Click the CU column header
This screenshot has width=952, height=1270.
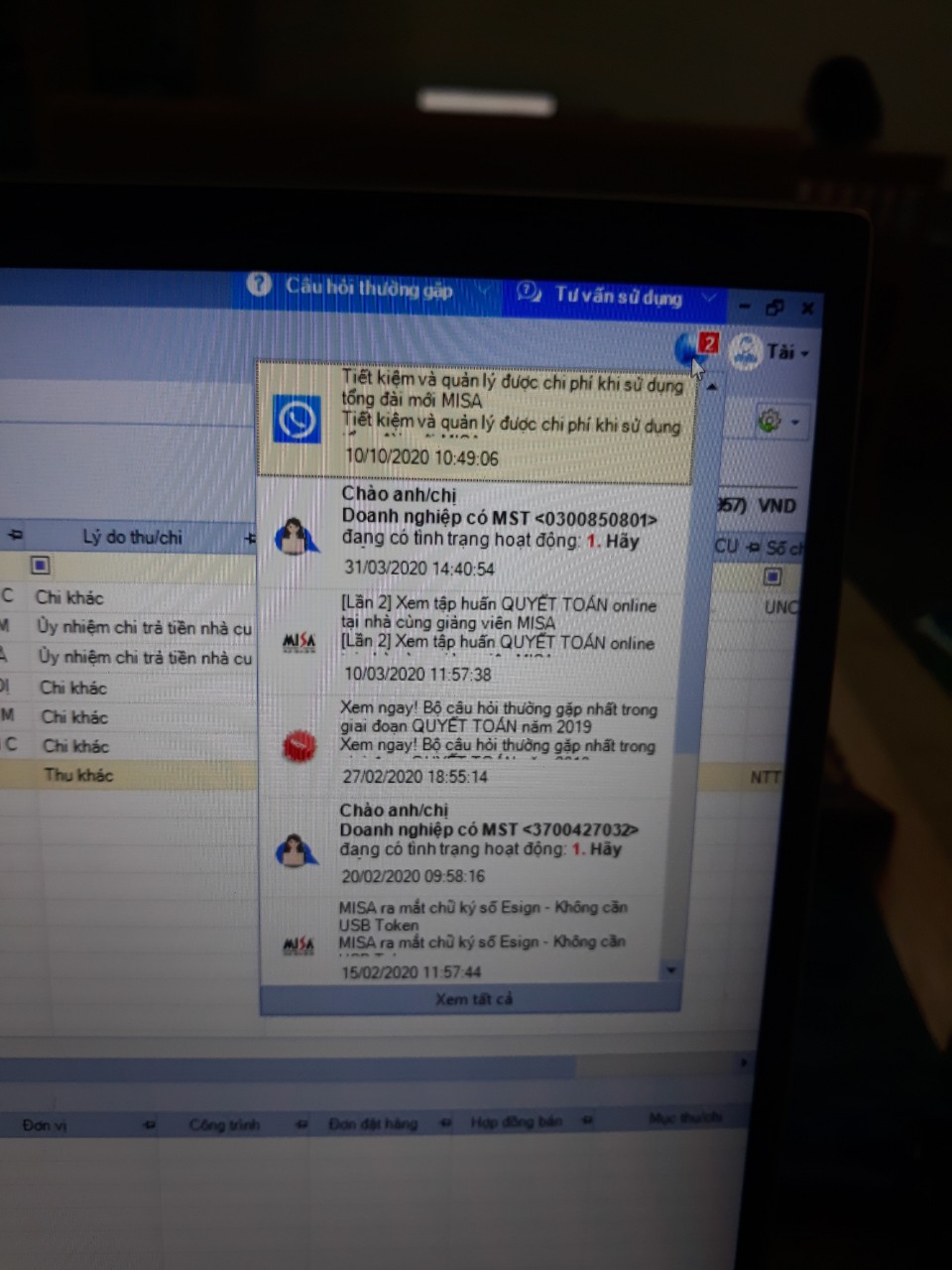click(727, 546)
